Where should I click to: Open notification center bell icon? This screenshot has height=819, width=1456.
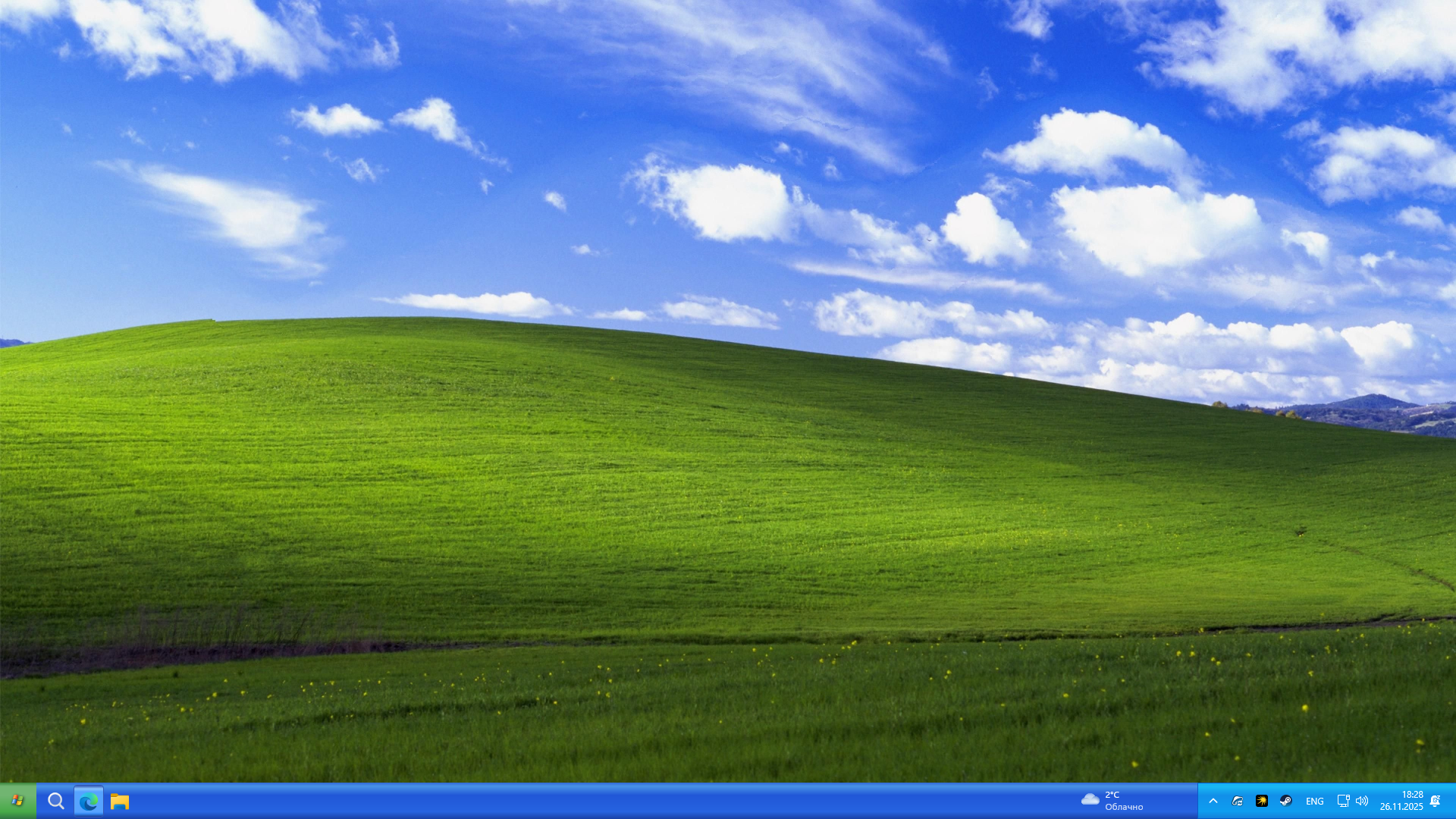point(1435,801)
